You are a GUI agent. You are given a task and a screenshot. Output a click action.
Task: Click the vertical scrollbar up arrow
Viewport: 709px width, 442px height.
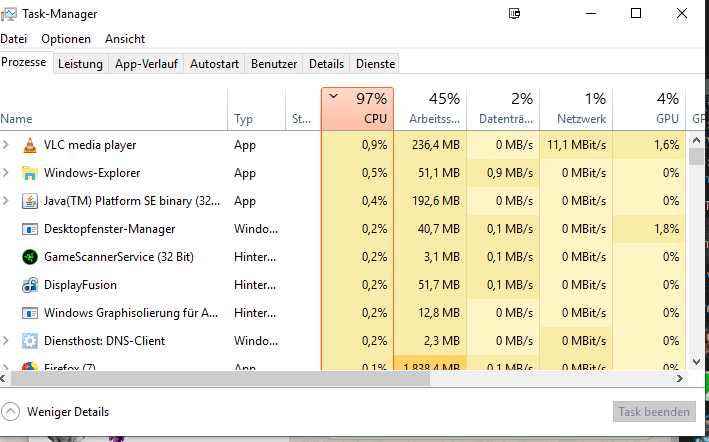coord(696,140)
